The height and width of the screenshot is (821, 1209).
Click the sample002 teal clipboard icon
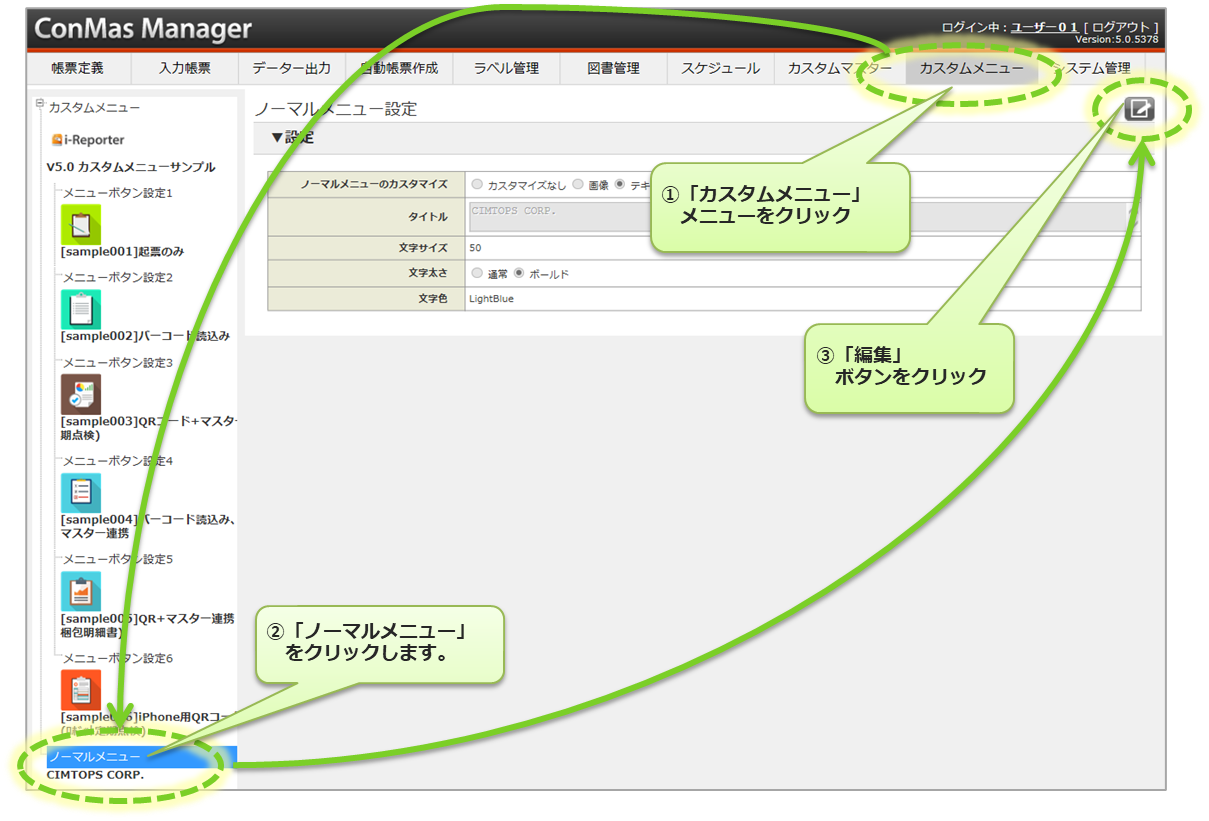pyautogui.click(x=81, y=309)
